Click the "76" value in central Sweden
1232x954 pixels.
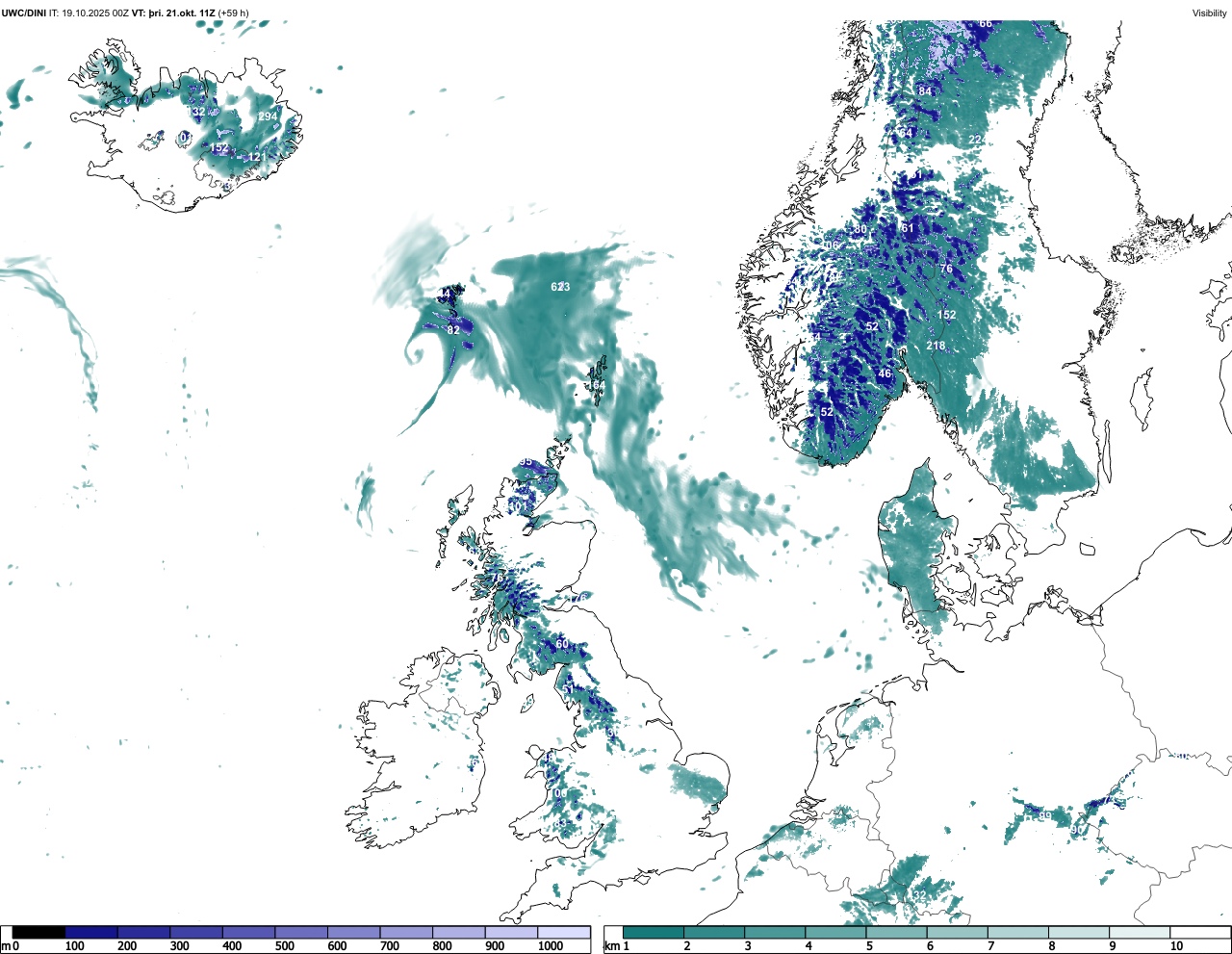coord(946,269)
